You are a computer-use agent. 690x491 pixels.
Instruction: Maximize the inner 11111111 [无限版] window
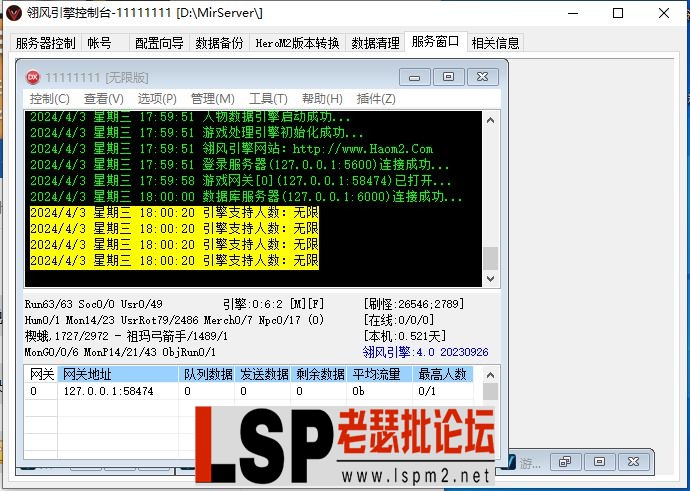[448, 77]
